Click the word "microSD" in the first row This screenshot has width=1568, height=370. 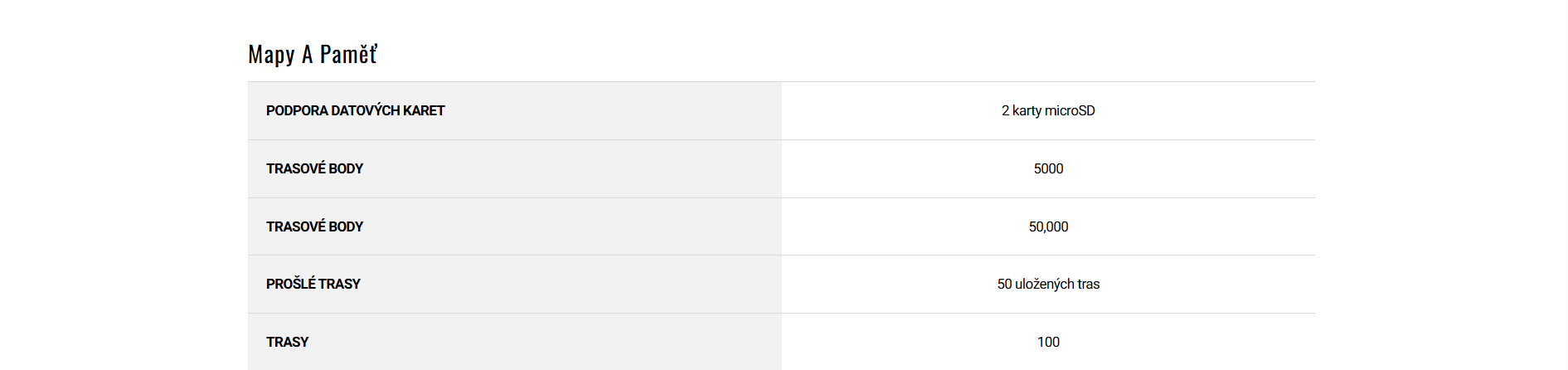coord(1070,110)
